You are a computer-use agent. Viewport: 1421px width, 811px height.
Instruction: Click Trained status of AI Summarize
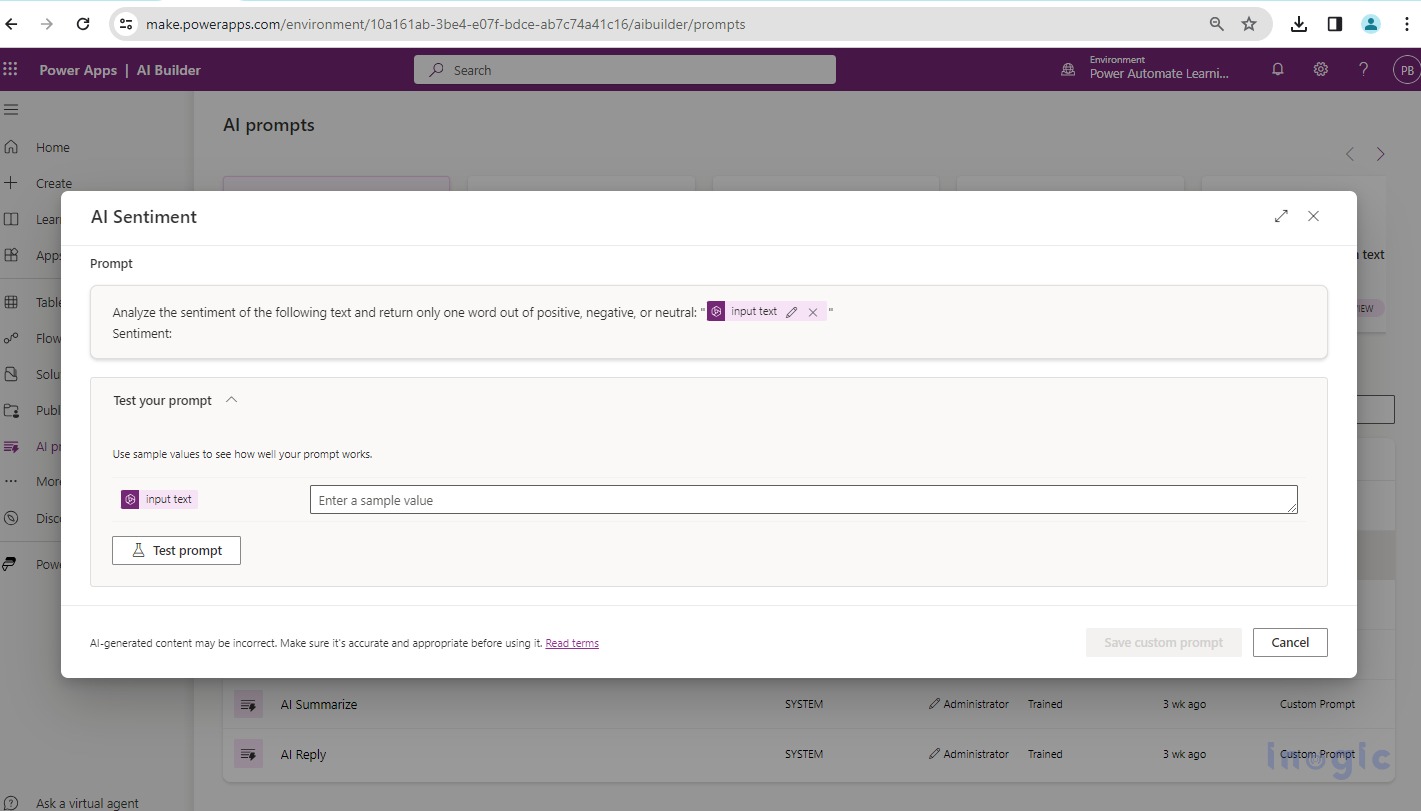[x=1045, y=704]
